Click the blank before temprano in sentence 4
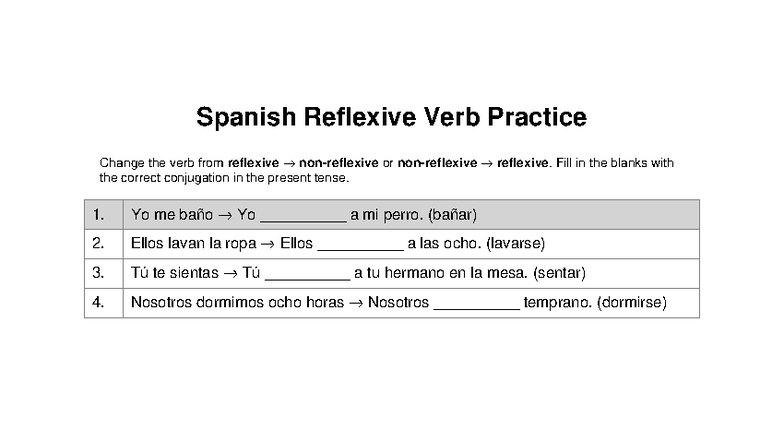Viewport: 784px width, 441px height. point(477,302)
